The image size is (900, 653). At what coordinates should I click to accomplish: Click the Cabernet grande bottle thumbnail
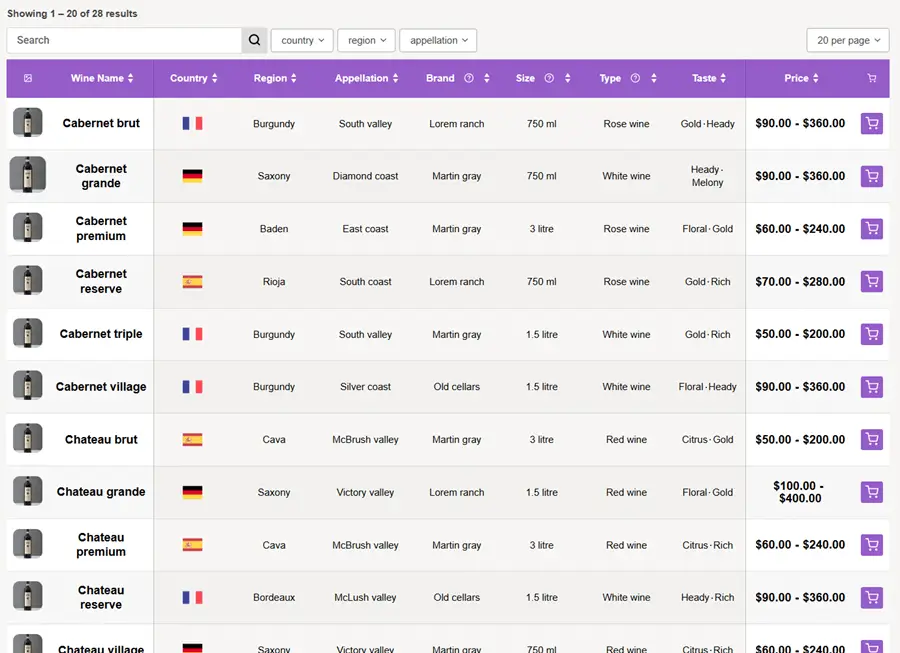27,175
